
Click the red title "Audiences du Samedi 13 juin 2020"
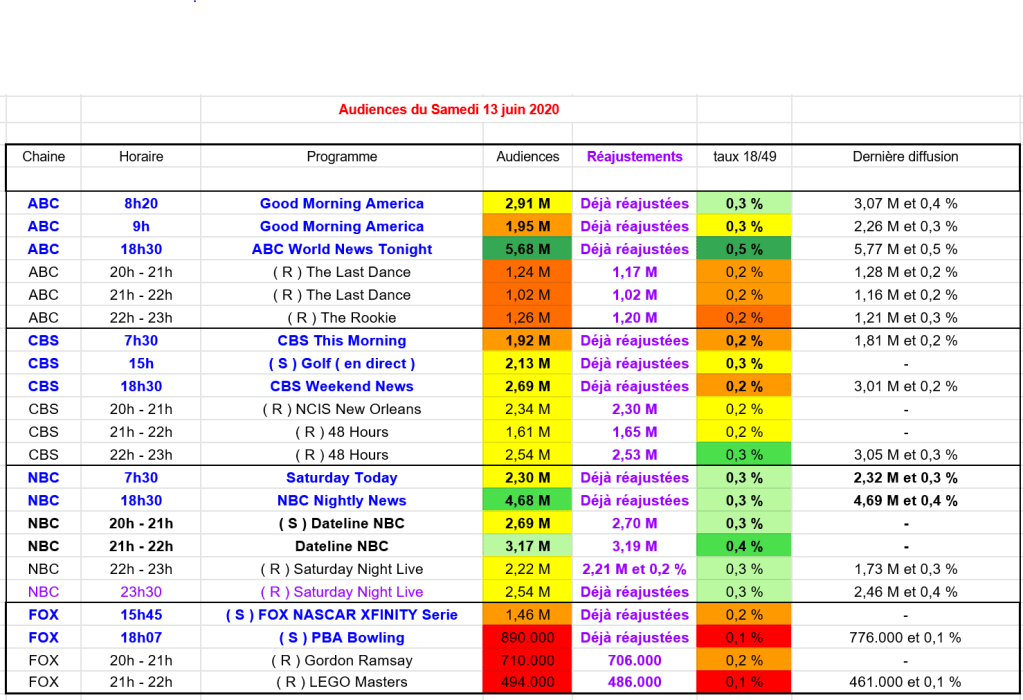tap(449, 109)
